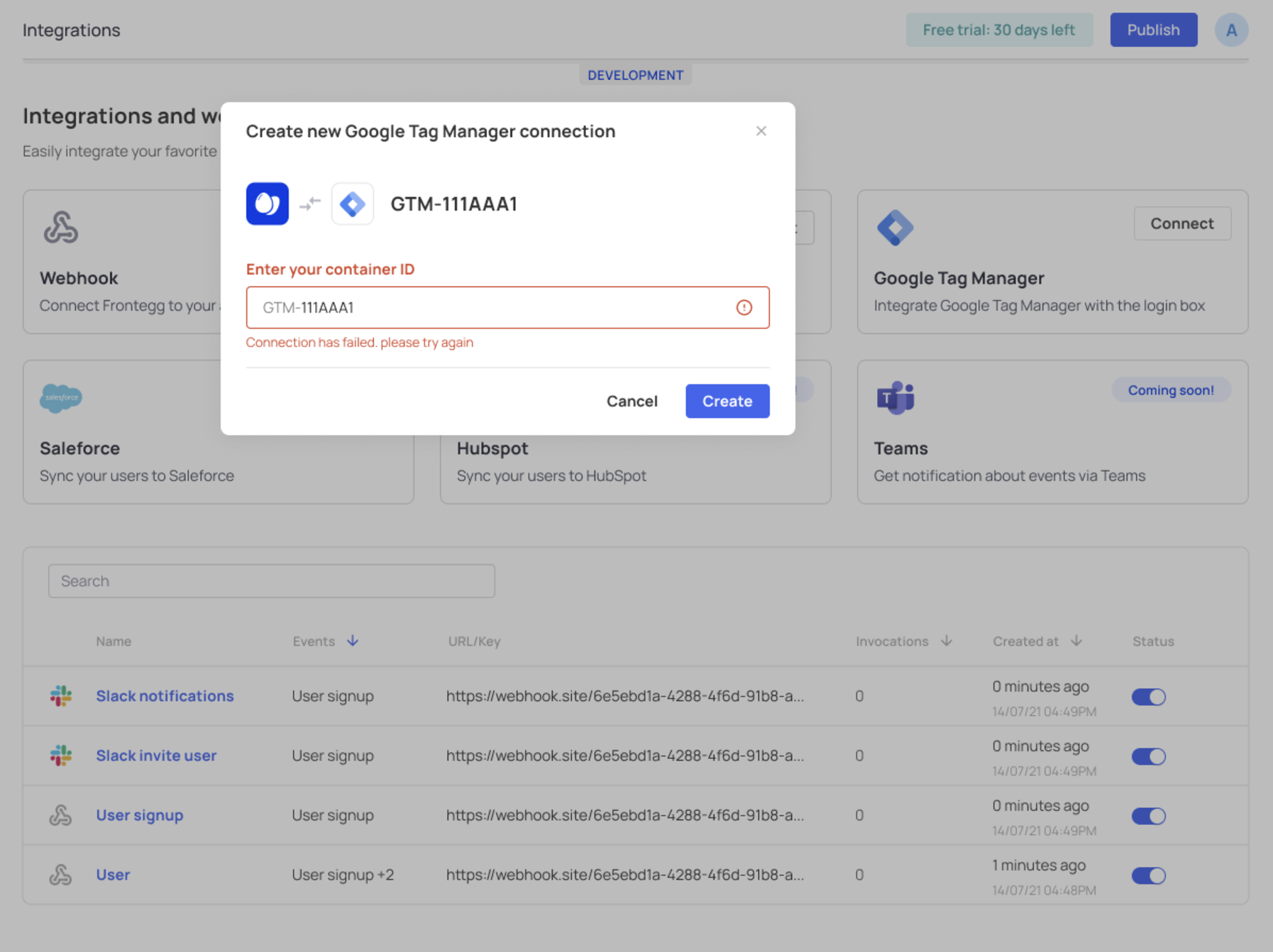Screen dimensions: 1273x952
Task: Click the Slack icon beside Slack notifications
Action: (61, 696)
